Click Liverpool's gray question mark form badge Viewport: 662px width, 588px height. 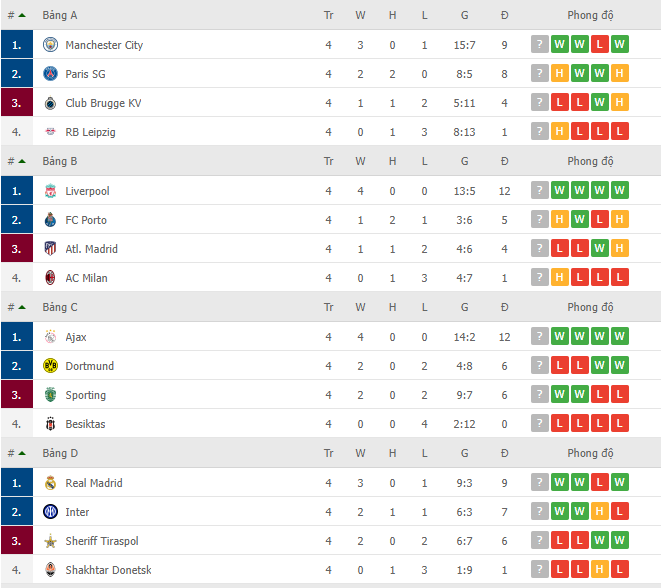pos(540,190)
